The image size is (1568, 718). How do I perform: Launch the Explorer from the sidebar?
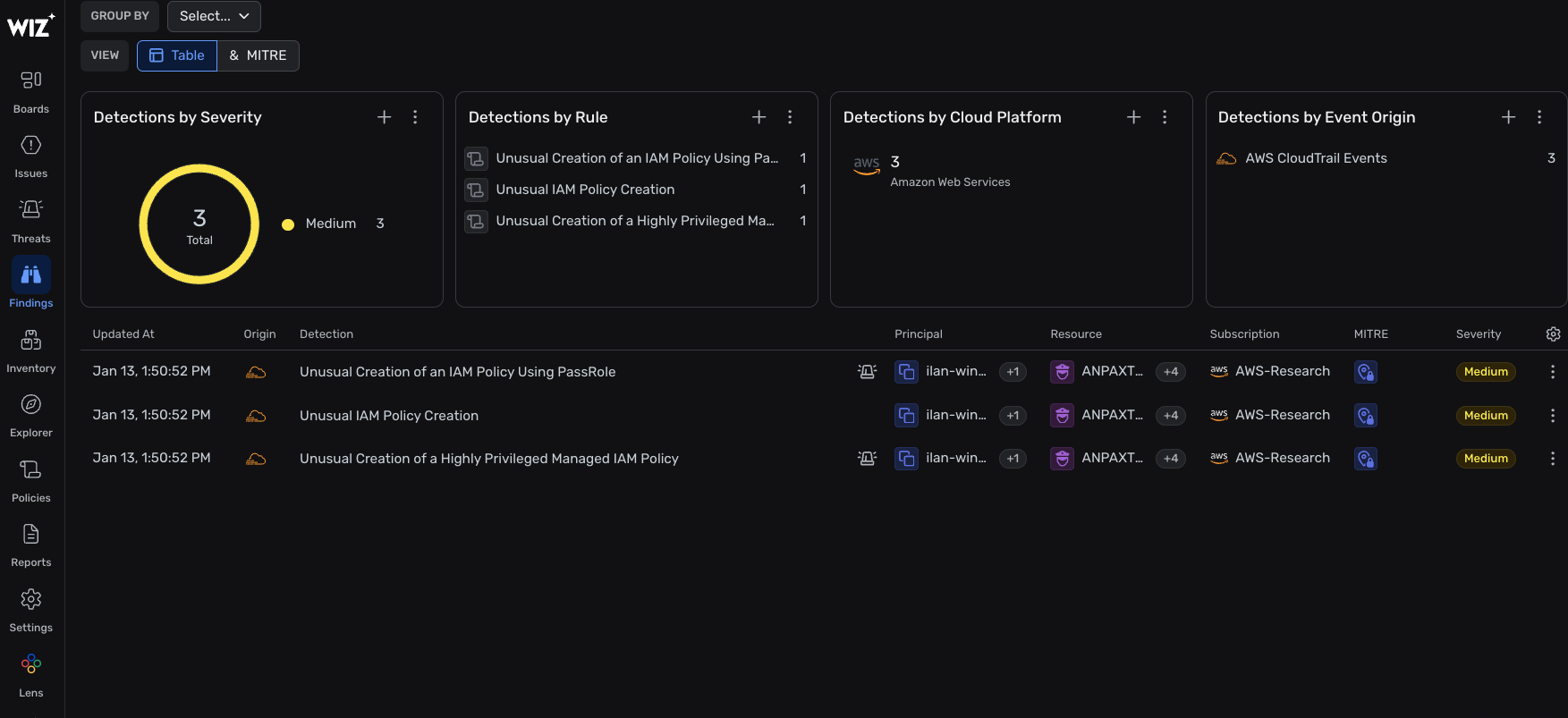point(31,415)
